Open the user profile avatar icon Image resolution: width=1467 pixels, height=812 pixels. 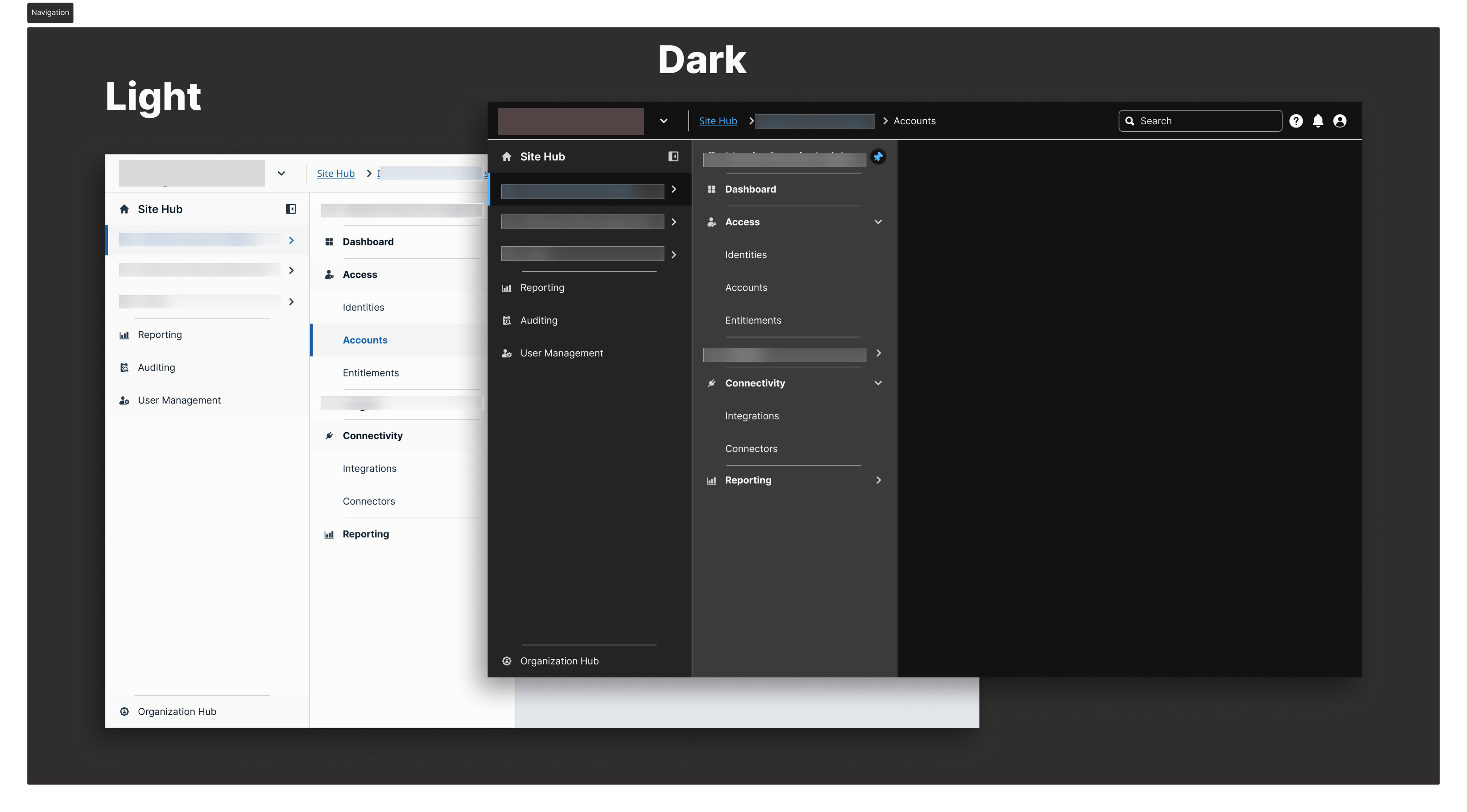point(1339,121)
